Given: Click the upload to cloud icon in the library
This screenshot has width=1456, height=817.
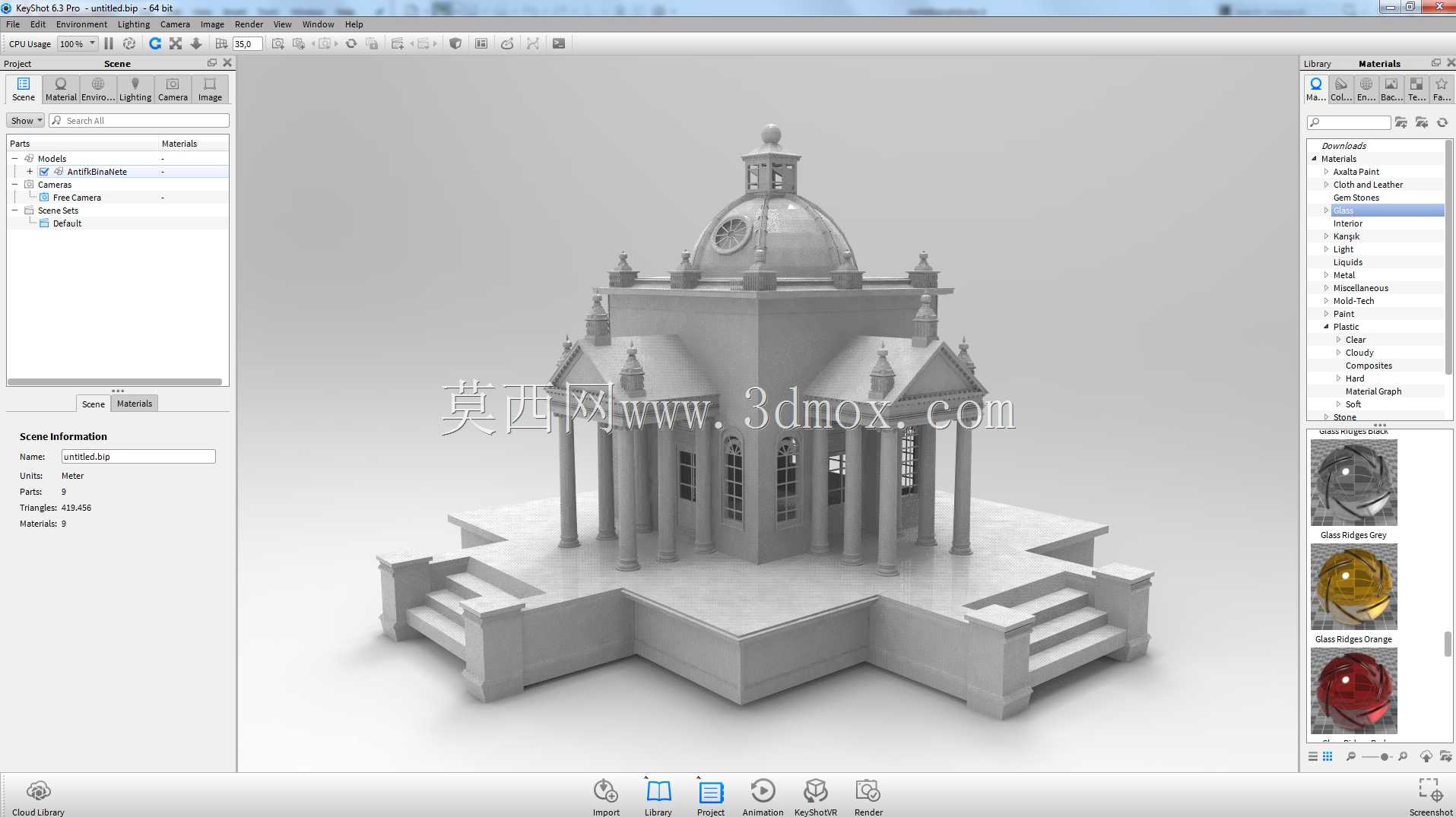Looking at the screenshot, I should [1426, 756].
